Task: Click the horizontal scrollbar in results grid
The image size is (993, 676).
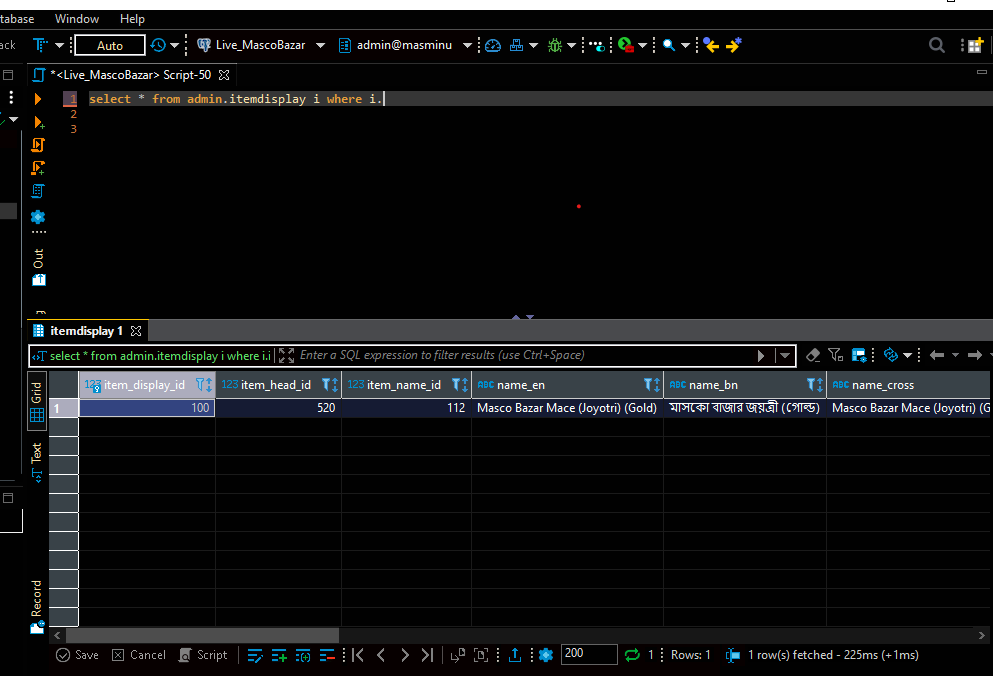Action: 203,635
